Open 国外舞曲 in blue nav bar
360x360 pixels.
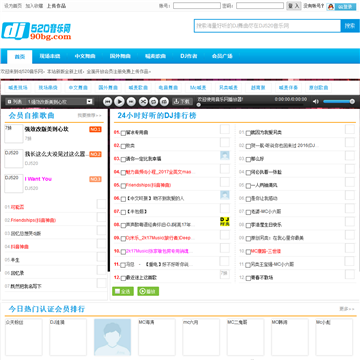point(120,56)
